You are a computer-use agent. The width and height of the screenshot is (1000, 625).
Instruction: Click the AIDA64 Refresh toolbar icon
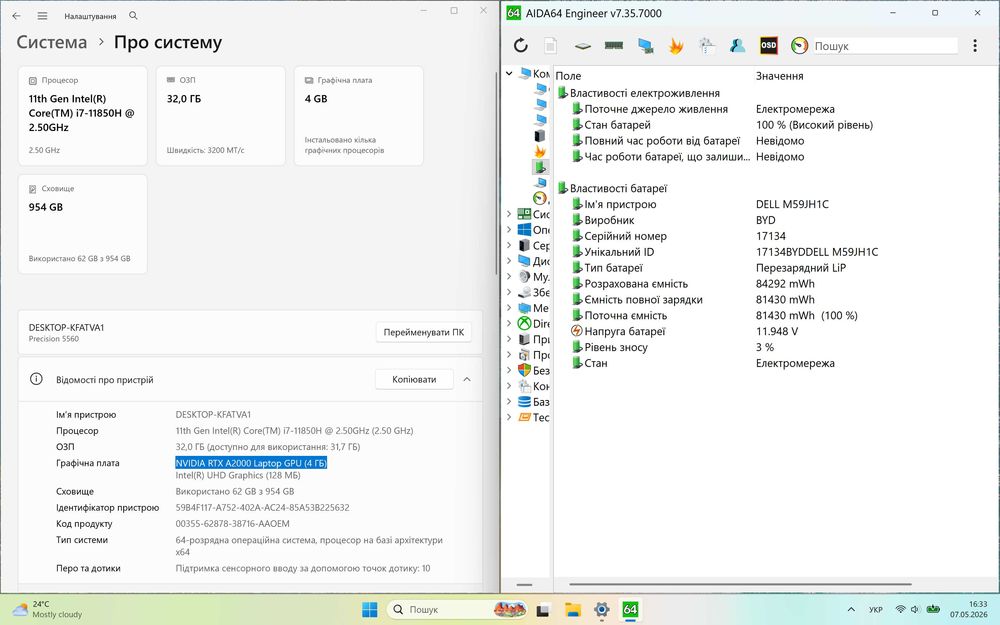(x=520, y=45)
